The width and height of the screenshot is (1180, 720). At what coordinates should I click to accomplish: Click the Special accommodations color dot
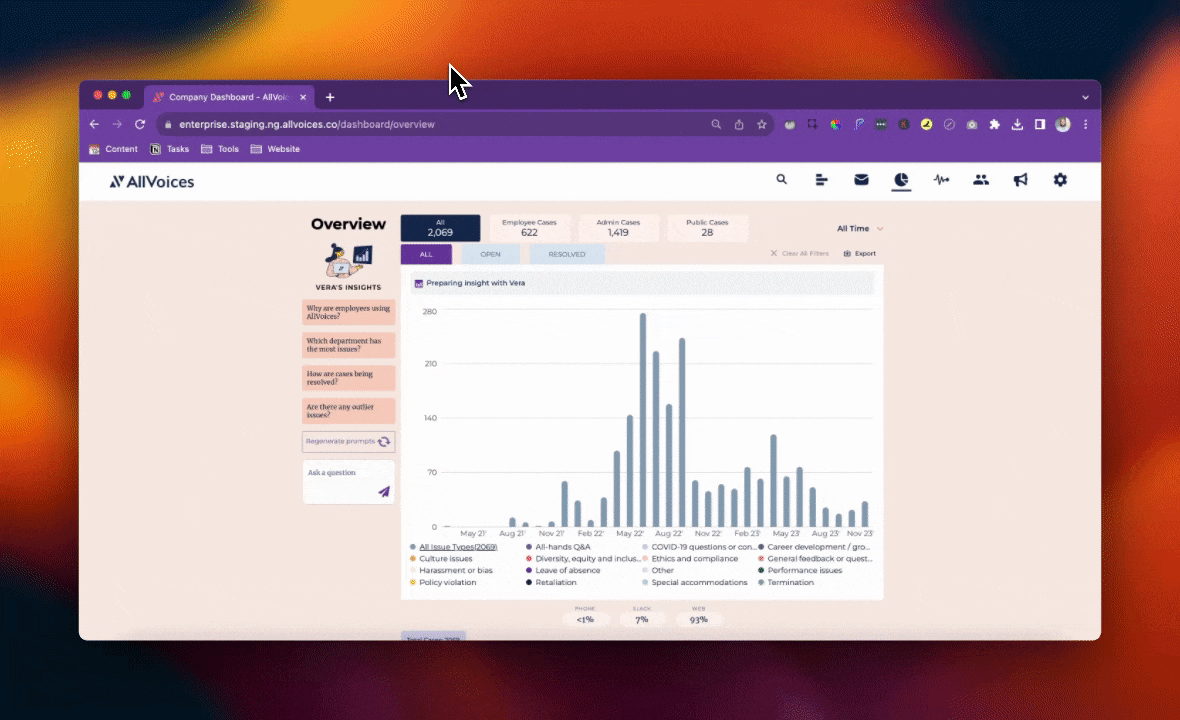645,582
